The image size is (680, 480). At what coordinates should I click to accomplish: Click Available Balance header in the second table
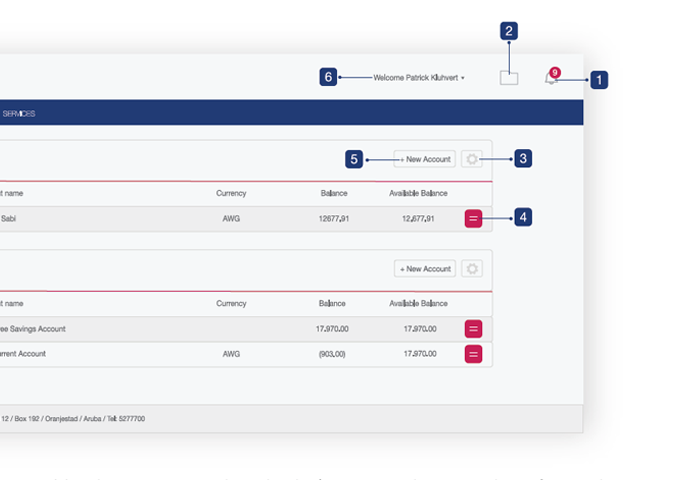pos(418,303)
